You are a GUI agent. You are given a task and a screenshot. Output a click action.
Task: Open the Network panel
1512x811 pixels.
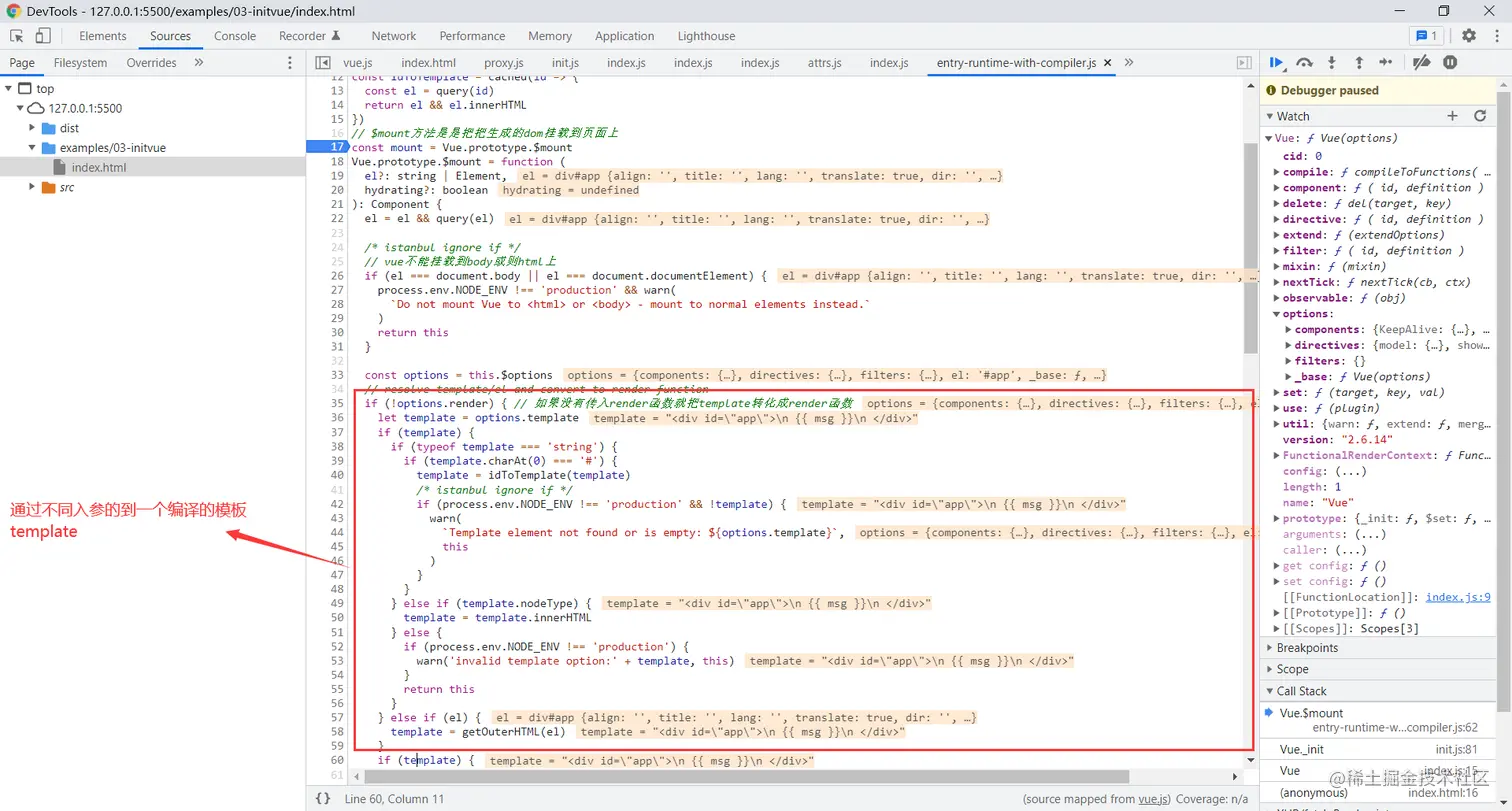pyautogui.click(x=394, y=36)
